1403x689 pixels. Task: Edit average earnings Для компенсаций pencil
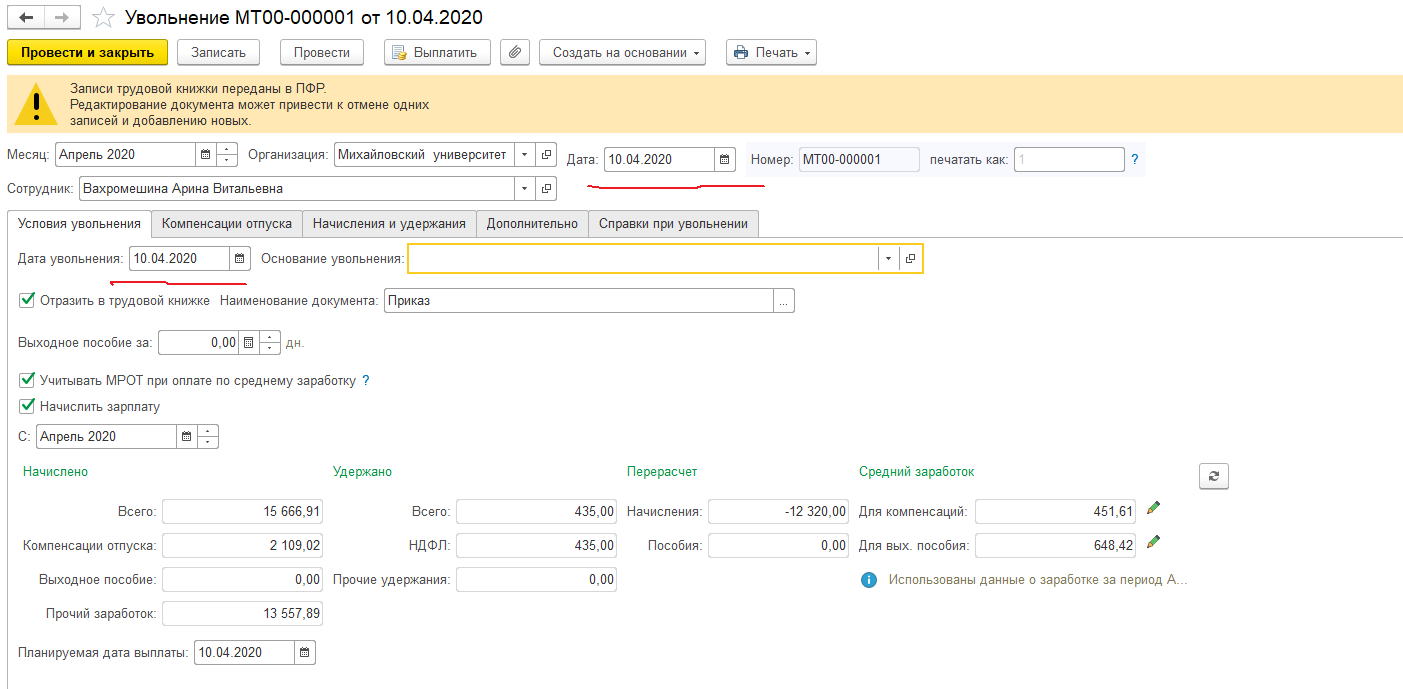click(1153, 509)
